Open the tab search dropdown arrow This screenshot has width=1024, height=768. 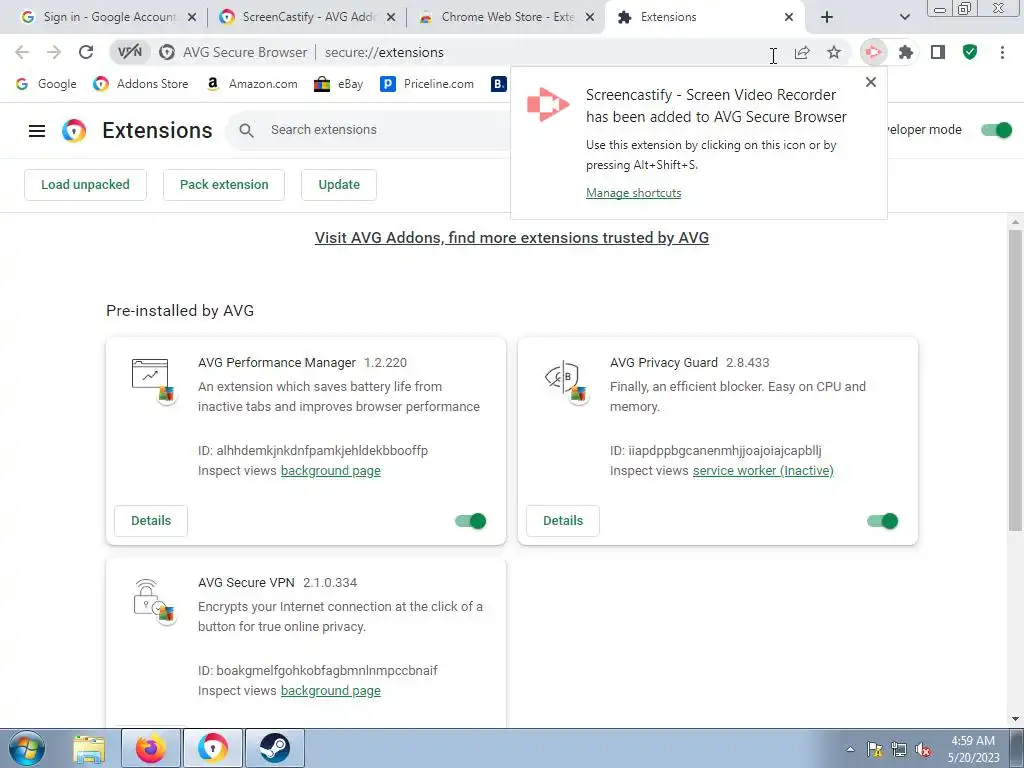coord(904,17)
